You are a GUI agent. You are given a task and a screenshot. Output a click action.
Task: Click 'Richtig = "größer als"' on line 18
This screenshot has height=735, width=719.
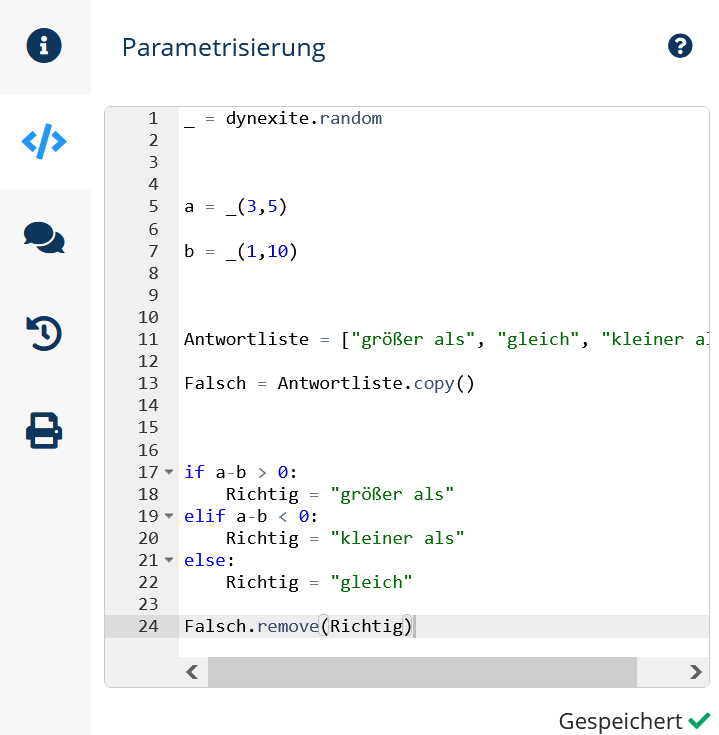340,494
